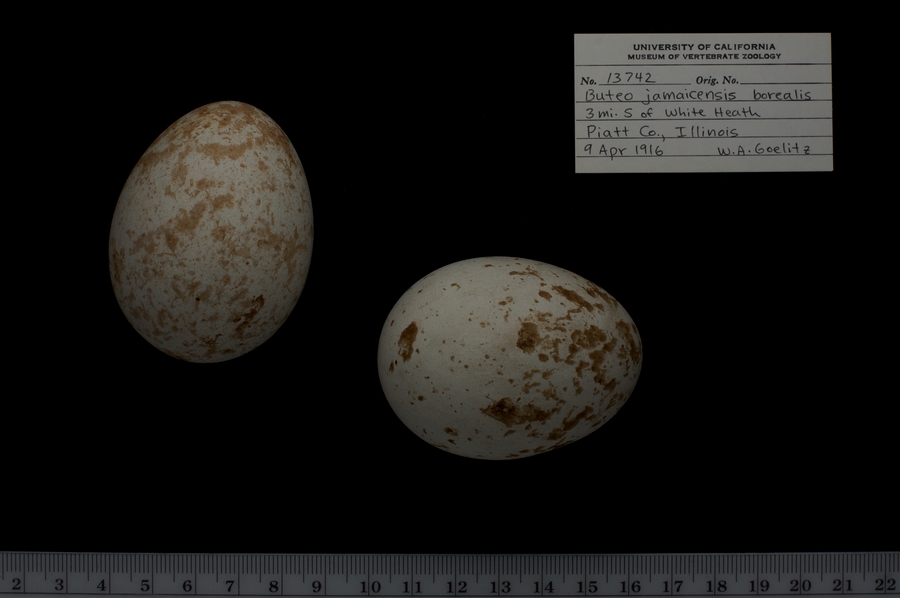Click the '13' mark on the ruler
The width and height of the screenshot is (900, 598).
(x=500, y=587)
